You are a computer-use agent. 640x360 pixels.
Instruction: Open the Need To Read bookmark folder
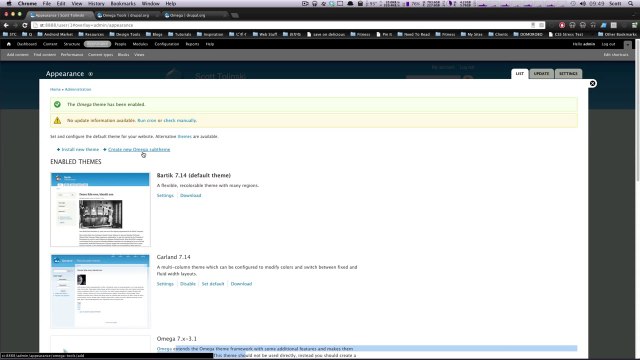coord(413,34)
